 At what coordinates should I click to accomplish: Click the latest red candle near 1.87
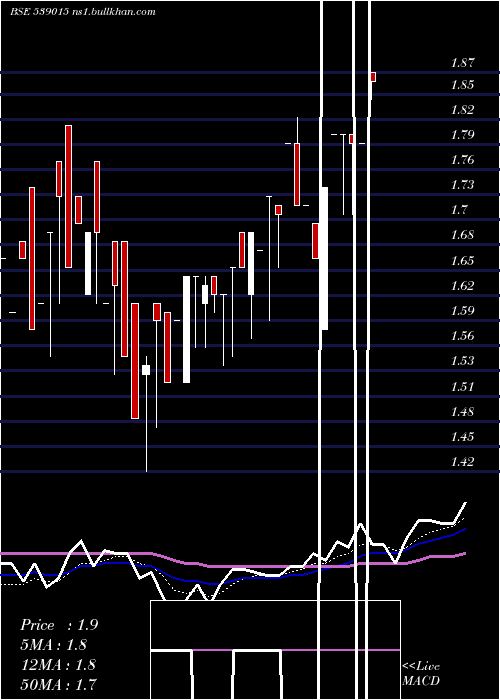click(x=373, y=77)
